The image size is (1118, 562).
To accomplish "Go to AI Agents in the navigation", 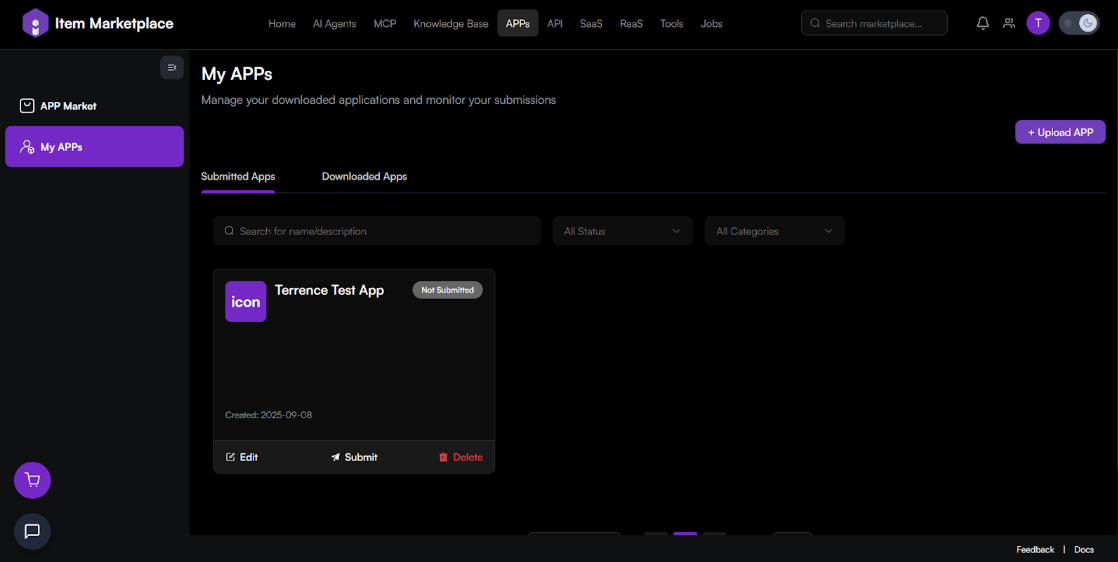I will pos(334,23).
